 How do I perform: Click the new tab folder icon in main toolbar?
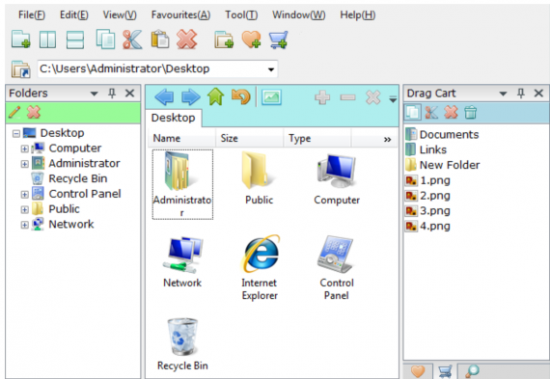[x=21, y=39]
